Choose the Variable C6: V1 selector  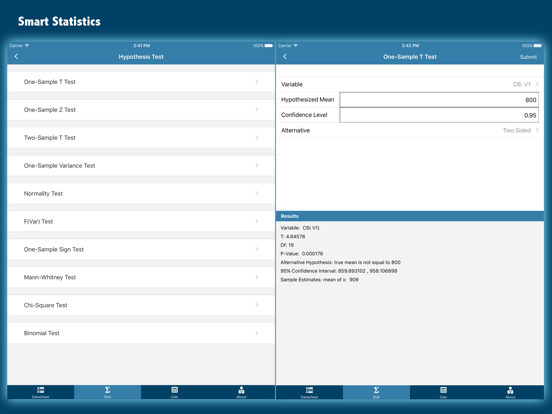pyautogui.click(x=410, y=84)
